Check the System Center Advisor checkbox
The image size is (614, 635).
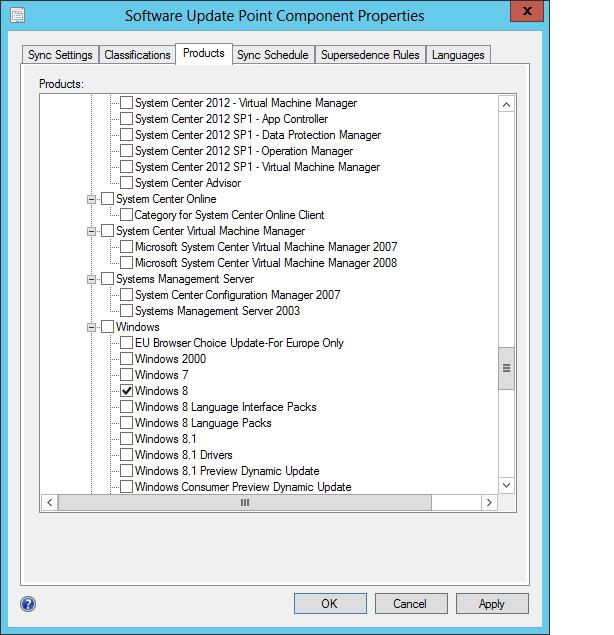[126, 183]
